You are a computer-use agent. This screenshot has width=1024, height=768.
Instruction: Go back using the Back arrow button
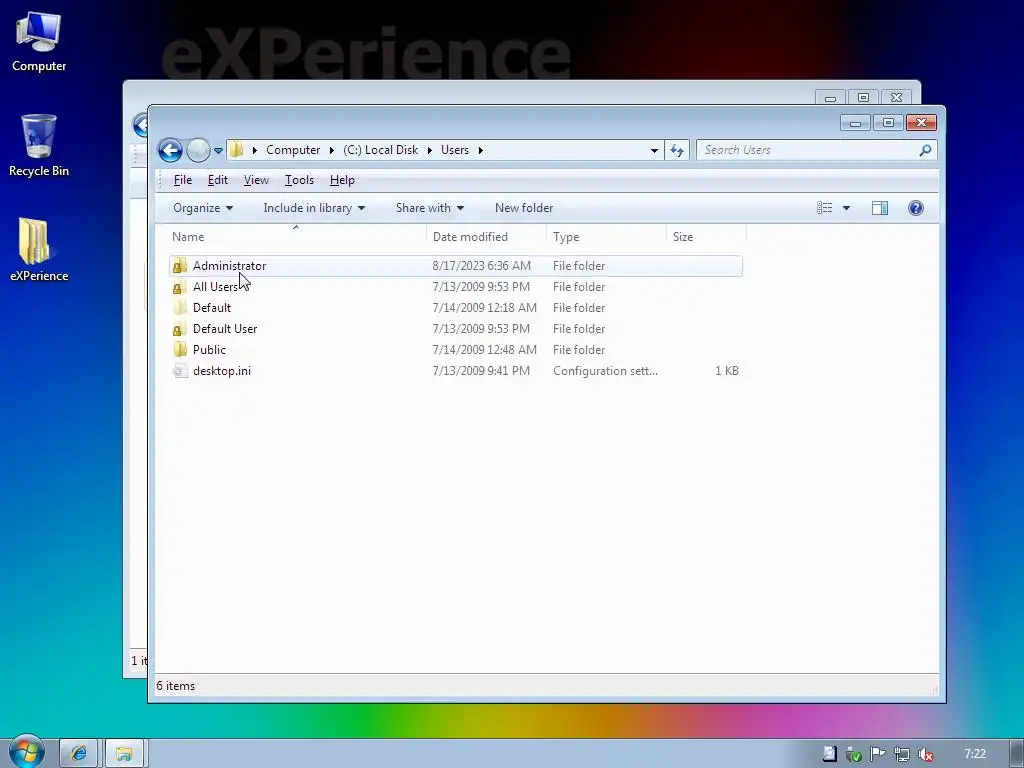pos(170,150)
